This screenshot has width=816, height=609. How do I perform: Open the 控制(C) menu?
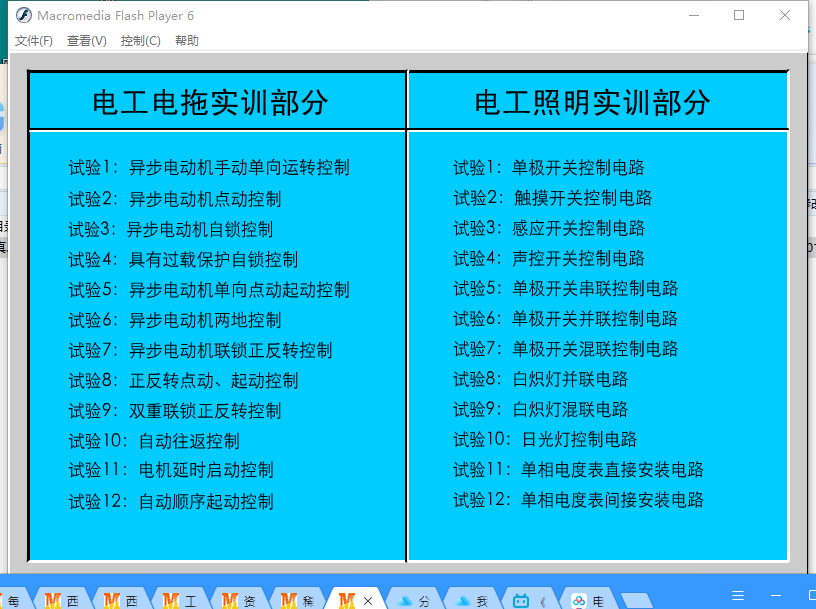point(140,41)
